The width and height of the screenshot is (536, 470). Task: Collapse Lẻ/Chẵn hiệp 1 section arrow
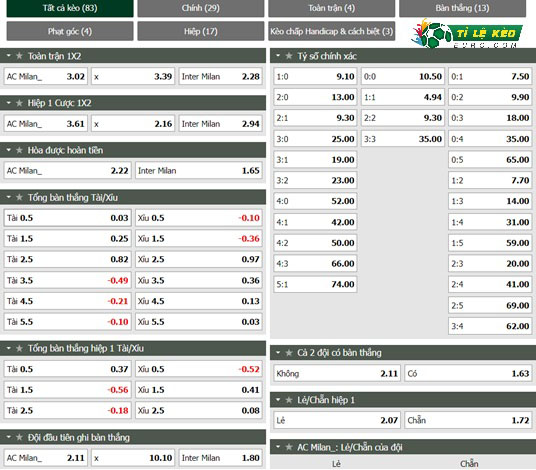(x=278, y=399)
